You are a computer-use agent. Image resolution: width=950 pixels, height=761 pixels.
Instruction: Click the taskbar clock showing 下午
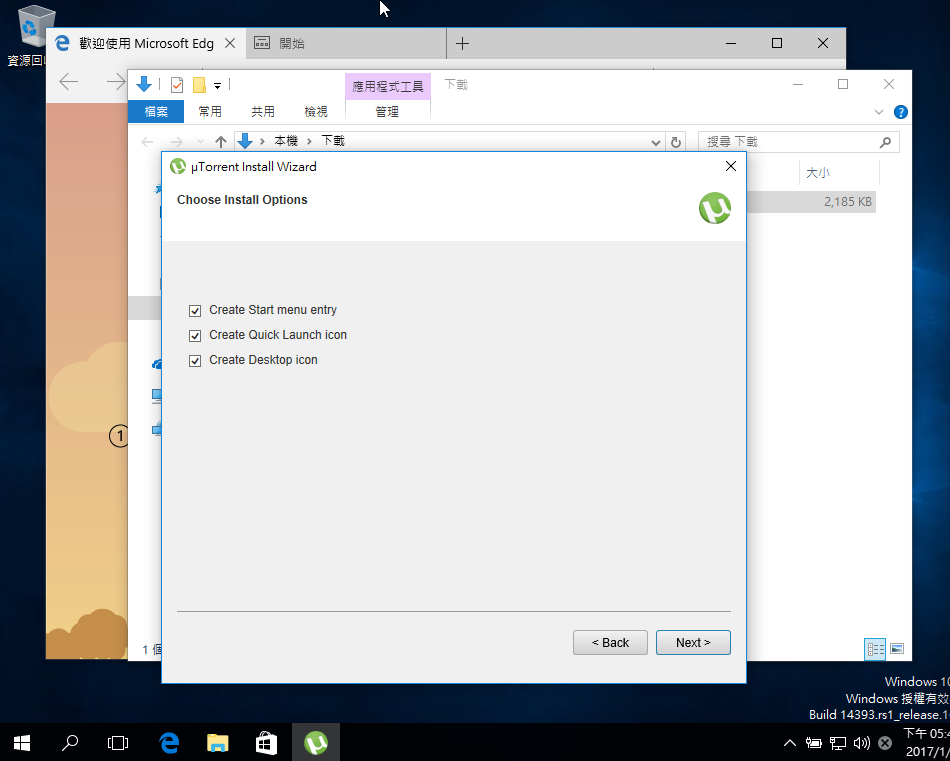click(926, 742)
